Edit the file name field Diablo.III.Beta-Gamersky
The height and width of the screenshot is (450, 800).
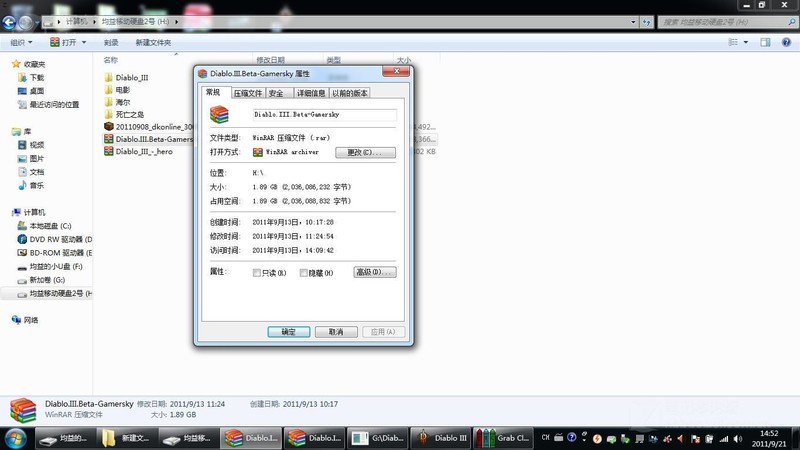coord(324,115)
